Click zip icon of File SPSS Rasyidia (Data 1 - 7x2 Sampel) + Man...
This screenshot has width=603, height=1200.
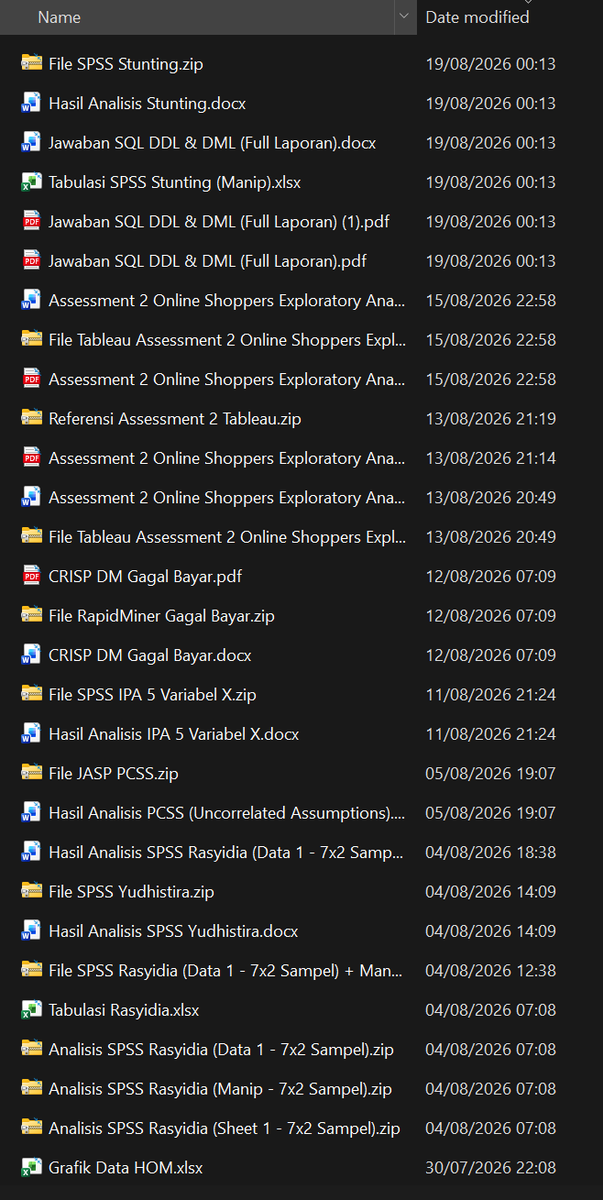31,970
